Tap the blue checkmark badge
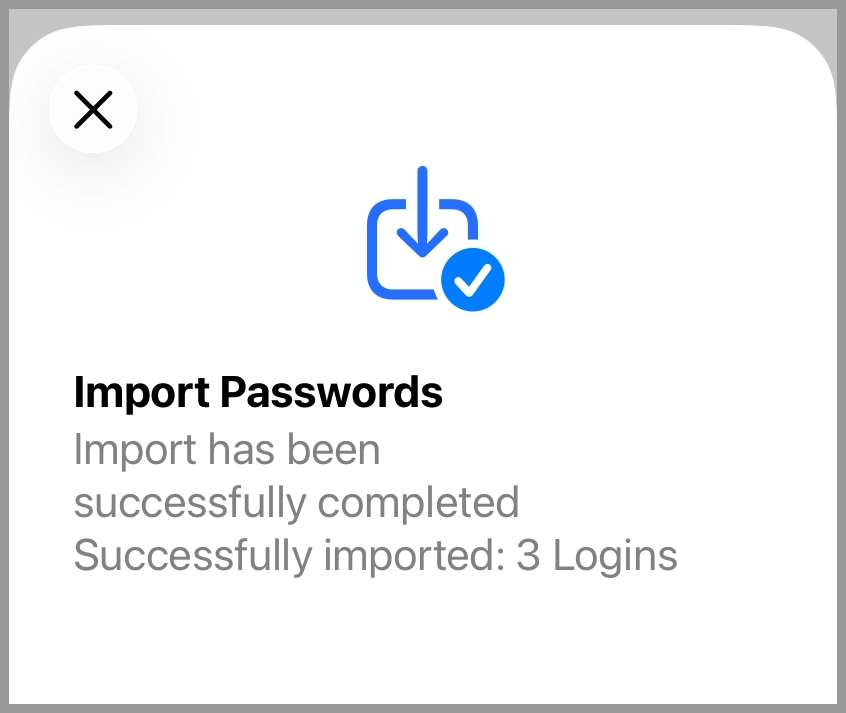This screenshot has height=713, width=846. point(472,279)
